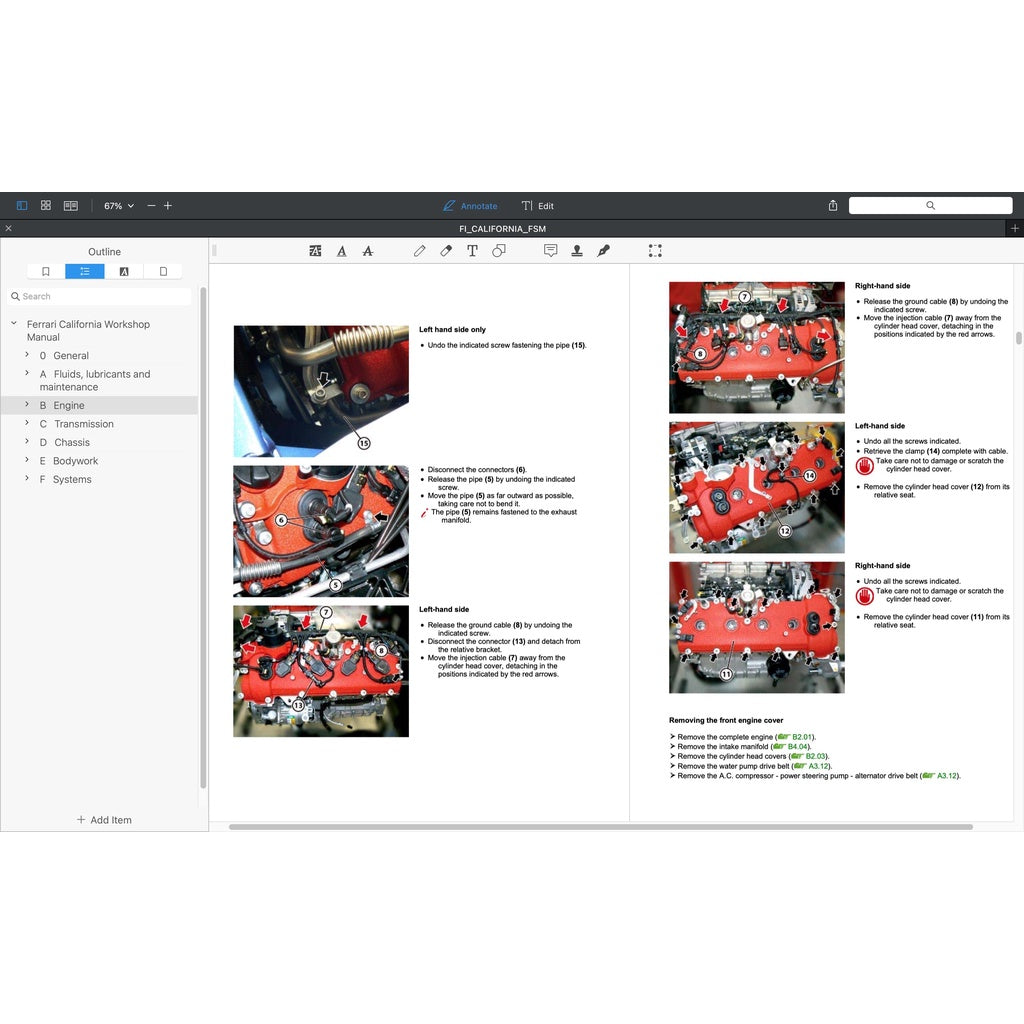Open the 0 General outline entry
The image size is (1024, 1024).
pos(64,356)
